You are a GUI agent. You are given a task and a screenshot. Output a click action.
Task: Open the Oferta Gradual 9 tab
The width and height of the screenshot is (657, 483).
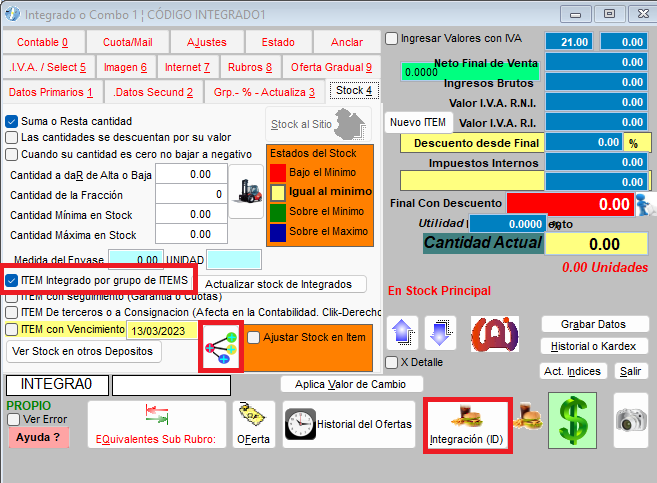point(330,67)
